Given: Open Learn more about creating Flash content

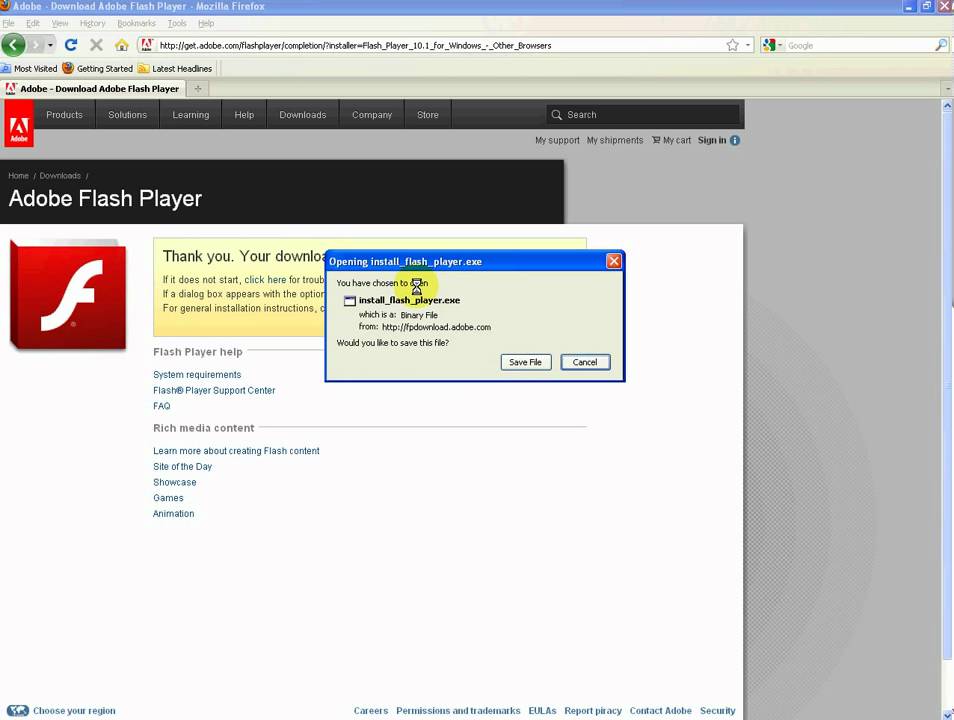Looking at the screenshot, I should pyautogui.click(x=236, y=450).
